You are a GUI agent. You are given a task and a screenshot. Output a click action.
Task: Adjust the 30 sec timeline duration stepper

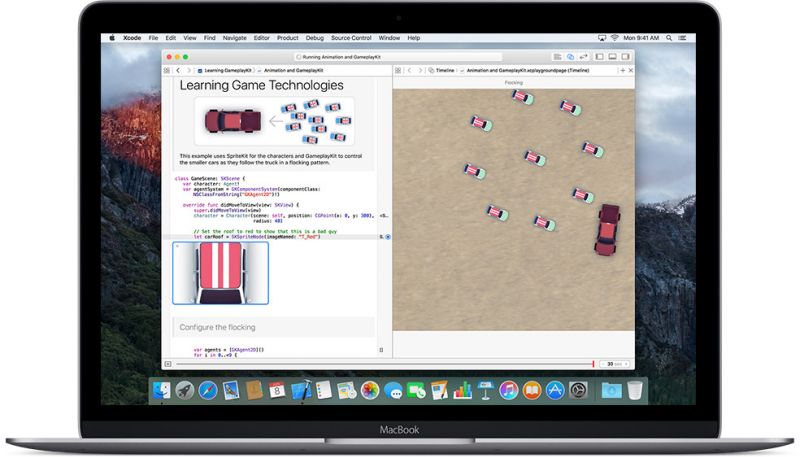tap(614, 364)
